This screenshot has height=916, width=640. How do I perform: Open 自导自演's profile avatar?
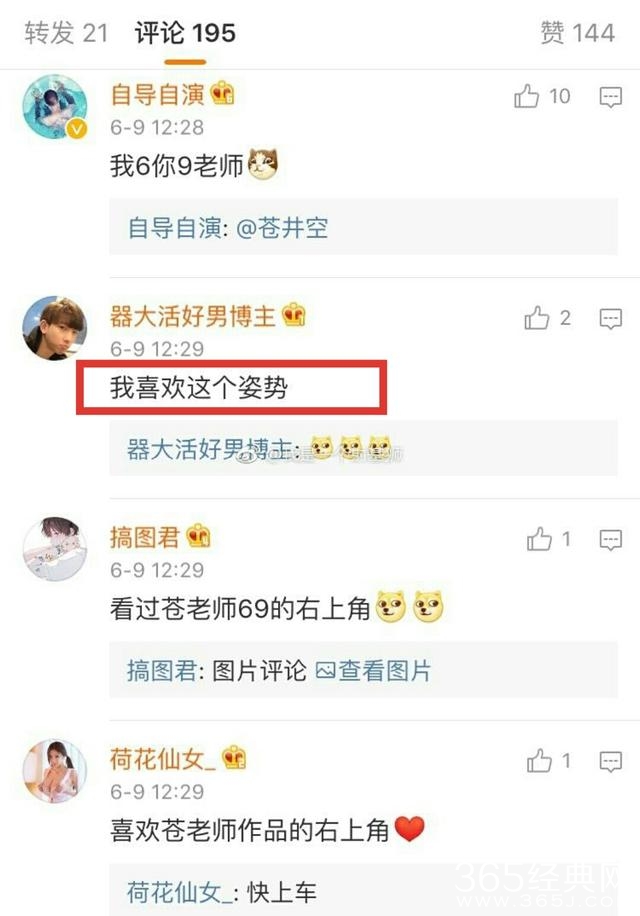tap(55, 106)
